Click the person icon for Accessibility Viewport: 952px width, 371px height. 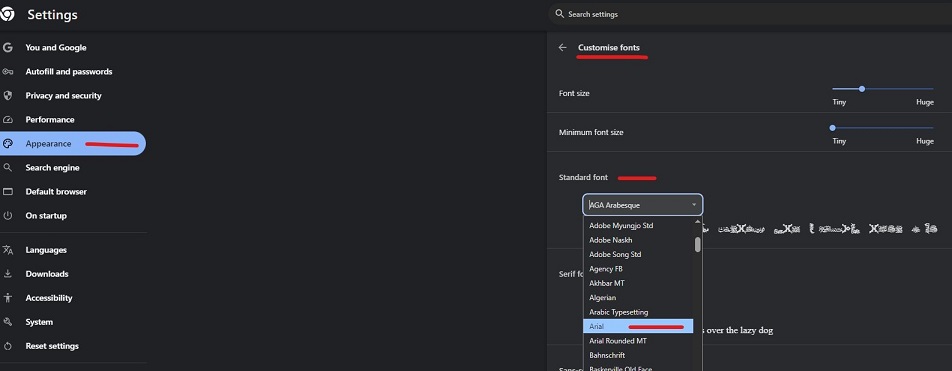[8, 298]
